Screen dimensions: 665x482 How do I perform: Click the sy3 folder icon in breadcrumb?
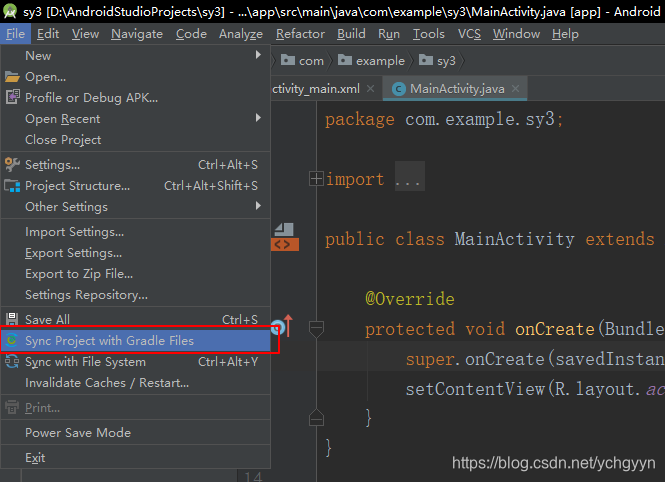point(426,60)
